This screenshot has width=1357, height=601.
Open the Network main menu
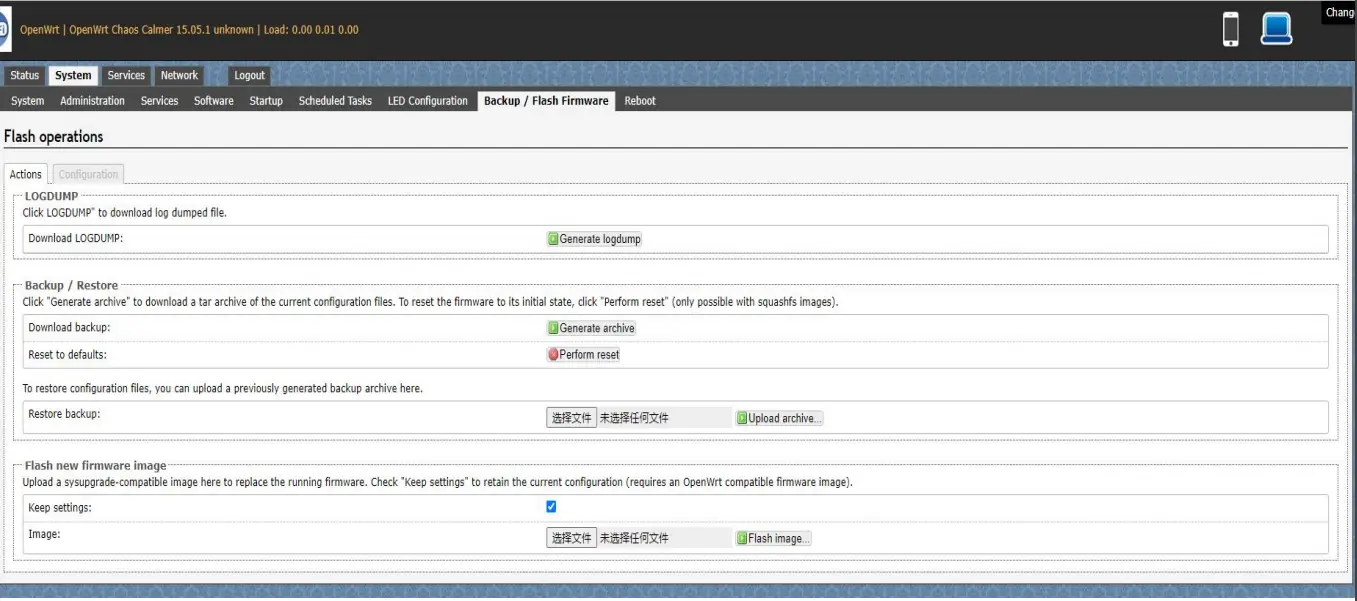pos(179,75)
